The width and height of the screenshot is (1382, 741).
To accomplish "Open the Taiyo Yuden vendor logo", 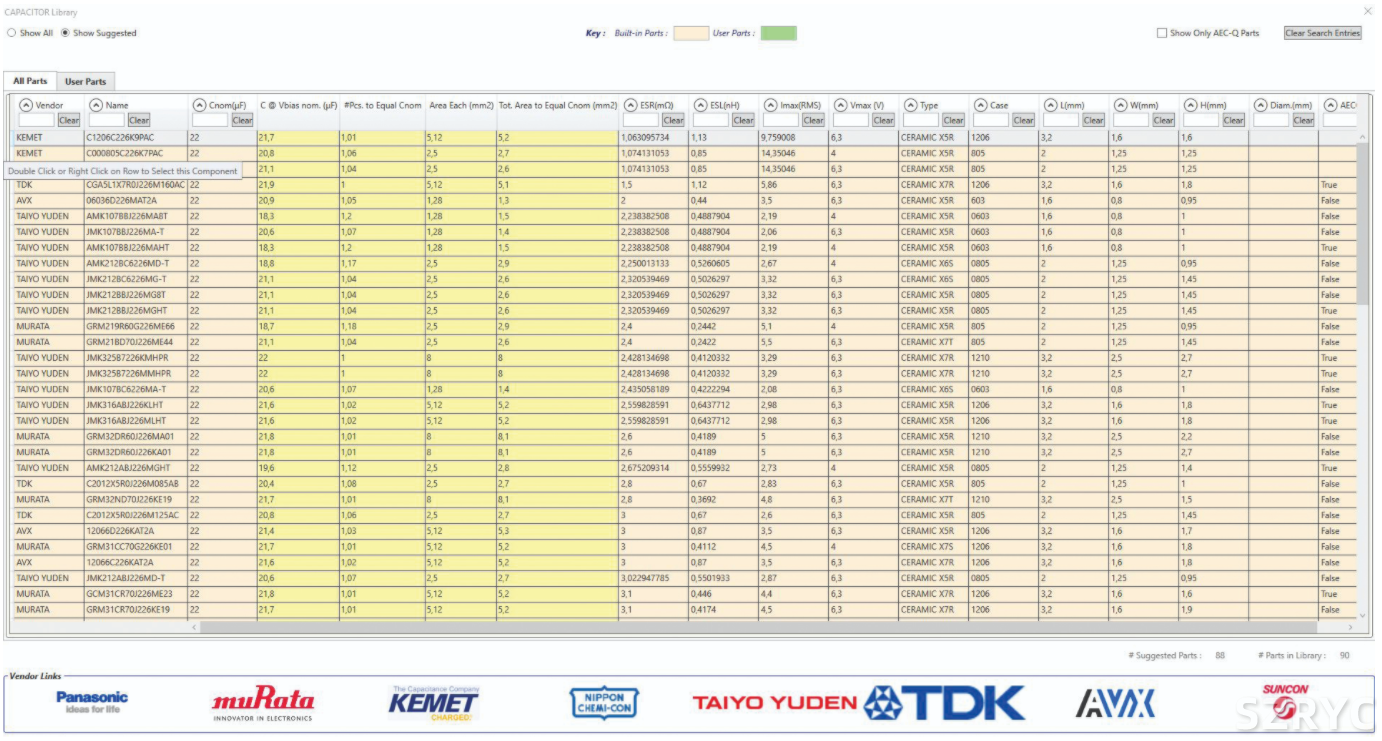I will [775, 703].
